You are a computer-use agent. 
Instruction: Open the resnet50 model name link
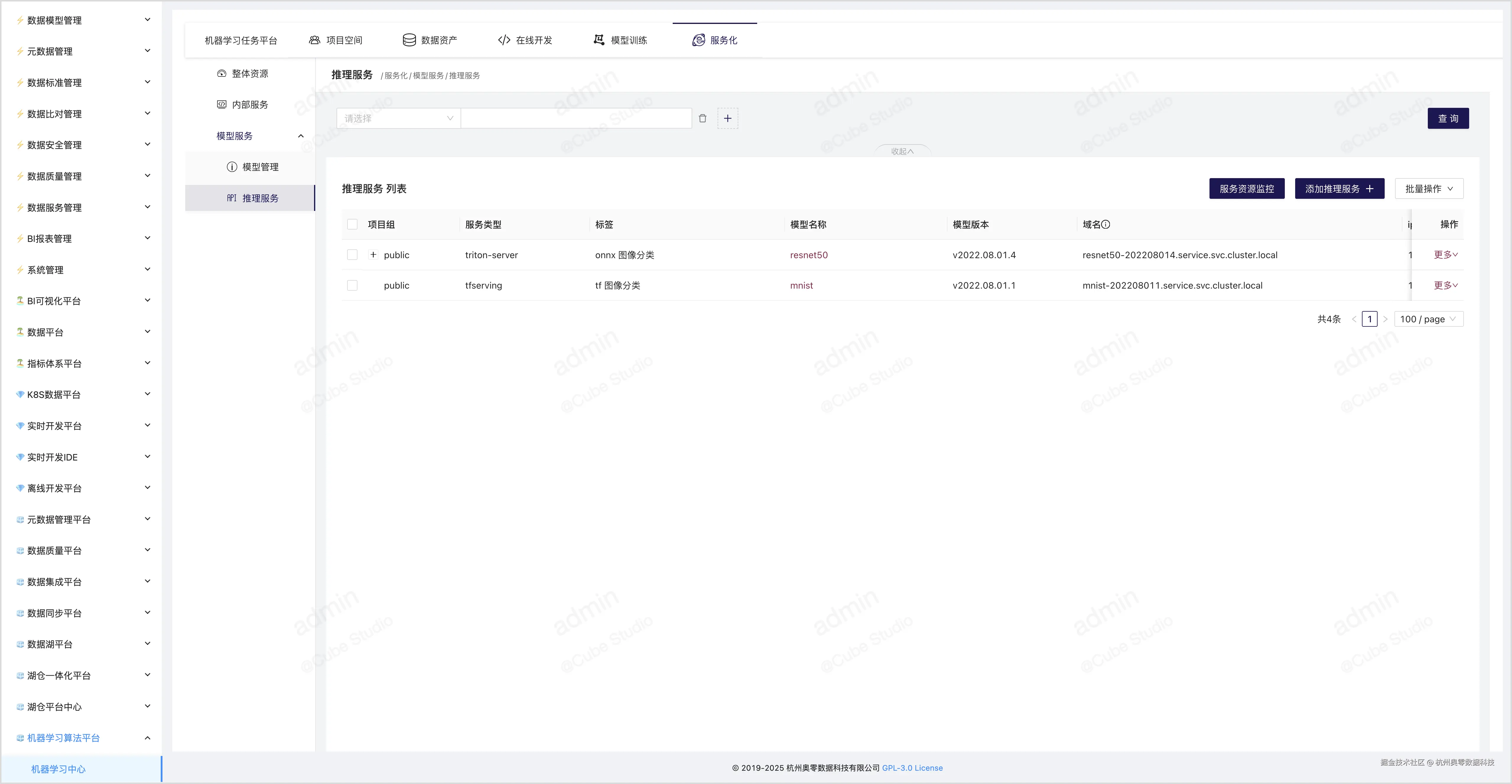[808, 255]
